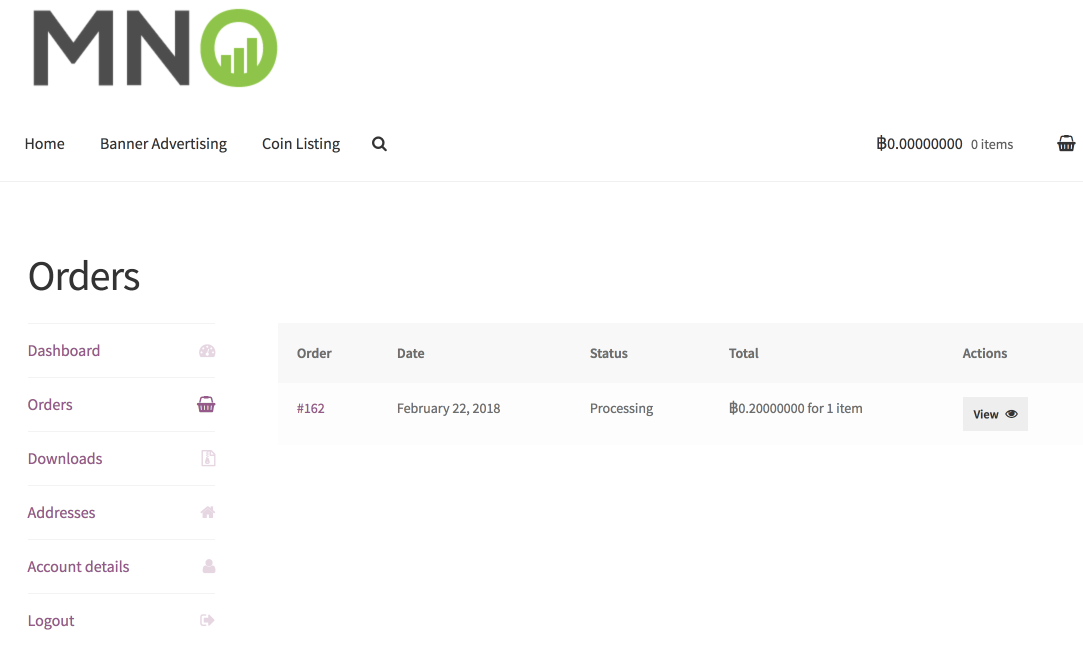Open Dashboard in account sidebar
The width and height of the screenshot is (1083, 647).
click(64, 351)
